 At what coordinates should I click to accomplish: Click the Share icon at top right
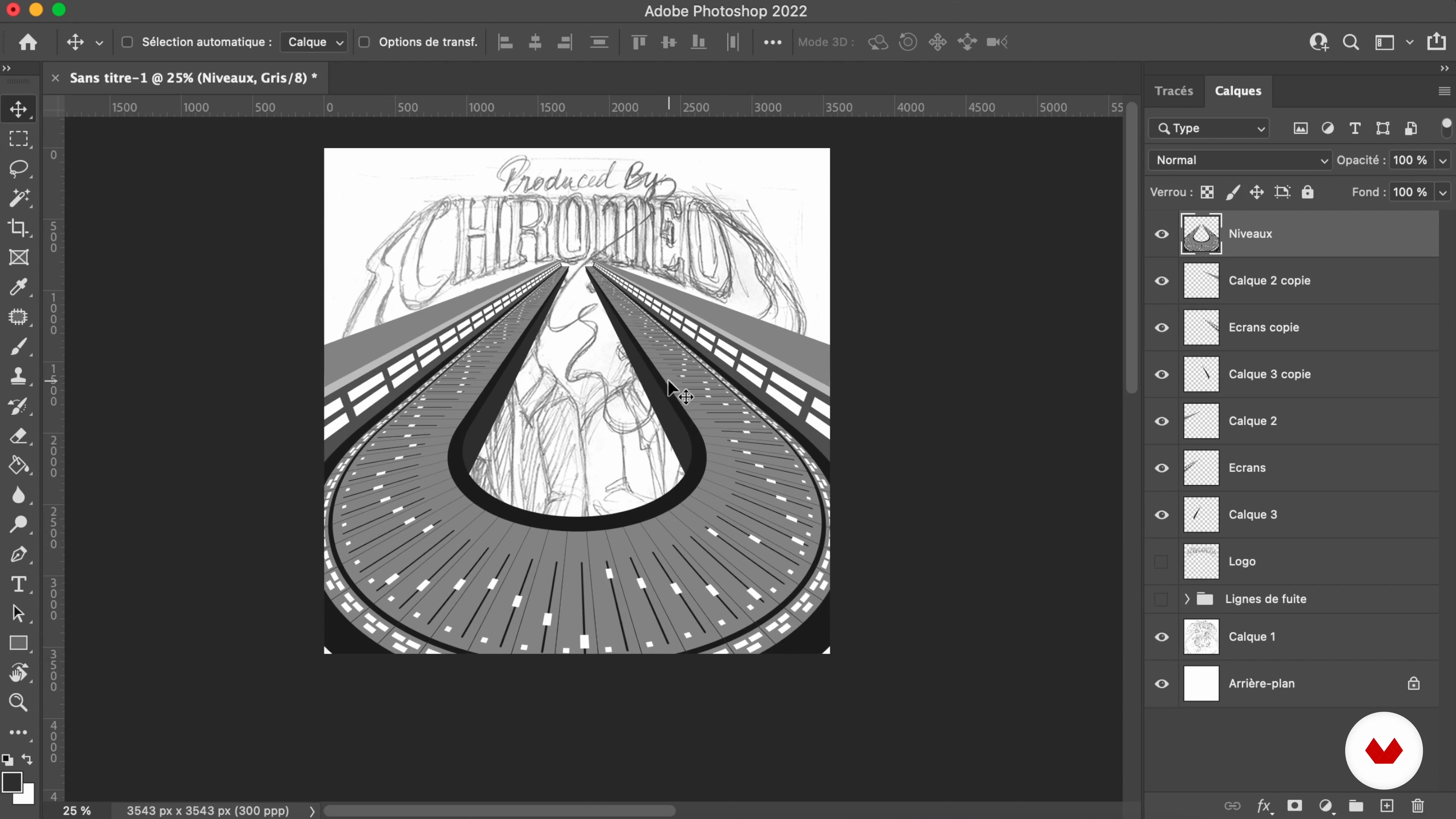point(1437,42)
